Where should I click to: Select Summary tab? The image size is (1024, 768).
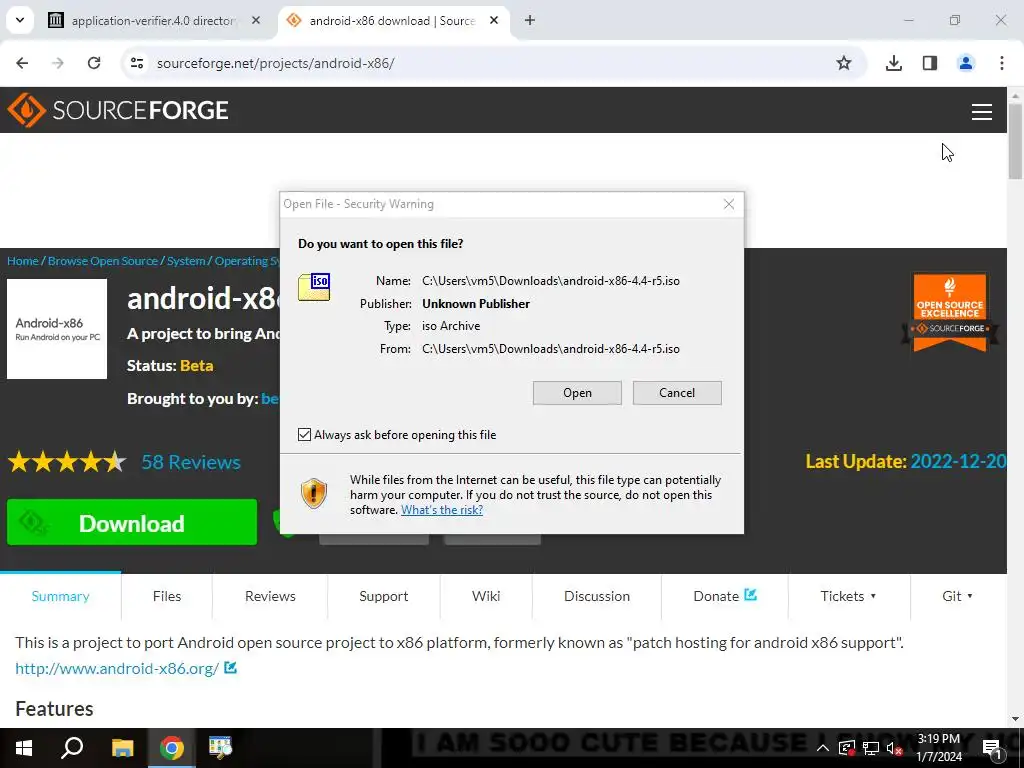point(61,596)
